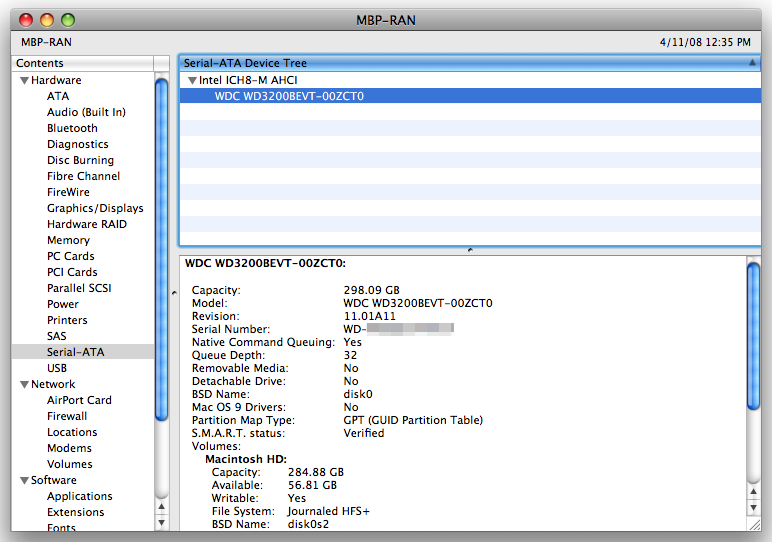Open the Printers section
Screen dimensions: 772x542
pos(67,320)
